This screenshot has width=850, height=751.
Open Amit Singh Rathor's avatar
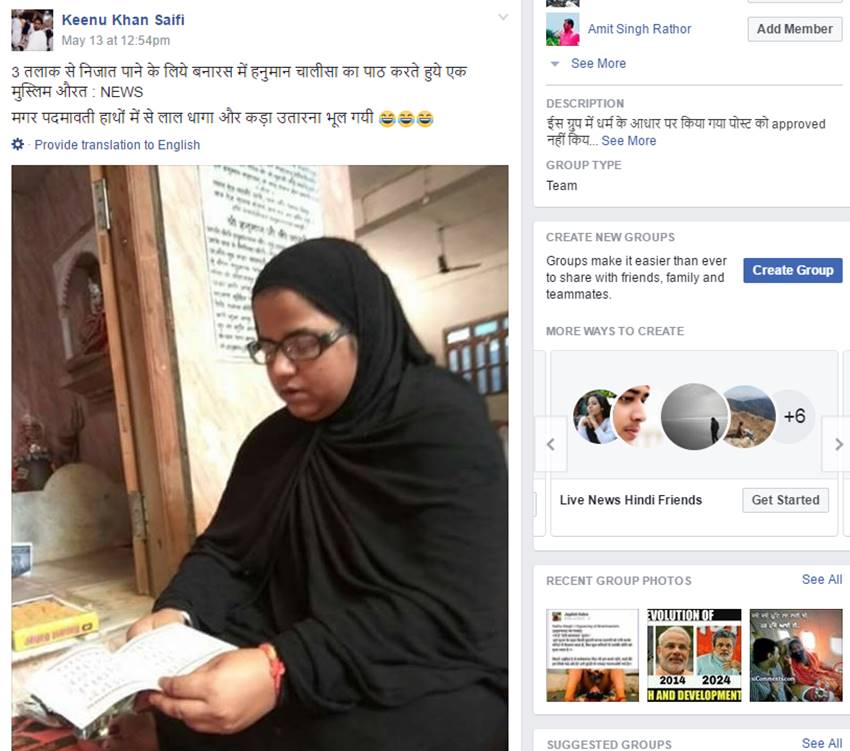coord(563,29)
